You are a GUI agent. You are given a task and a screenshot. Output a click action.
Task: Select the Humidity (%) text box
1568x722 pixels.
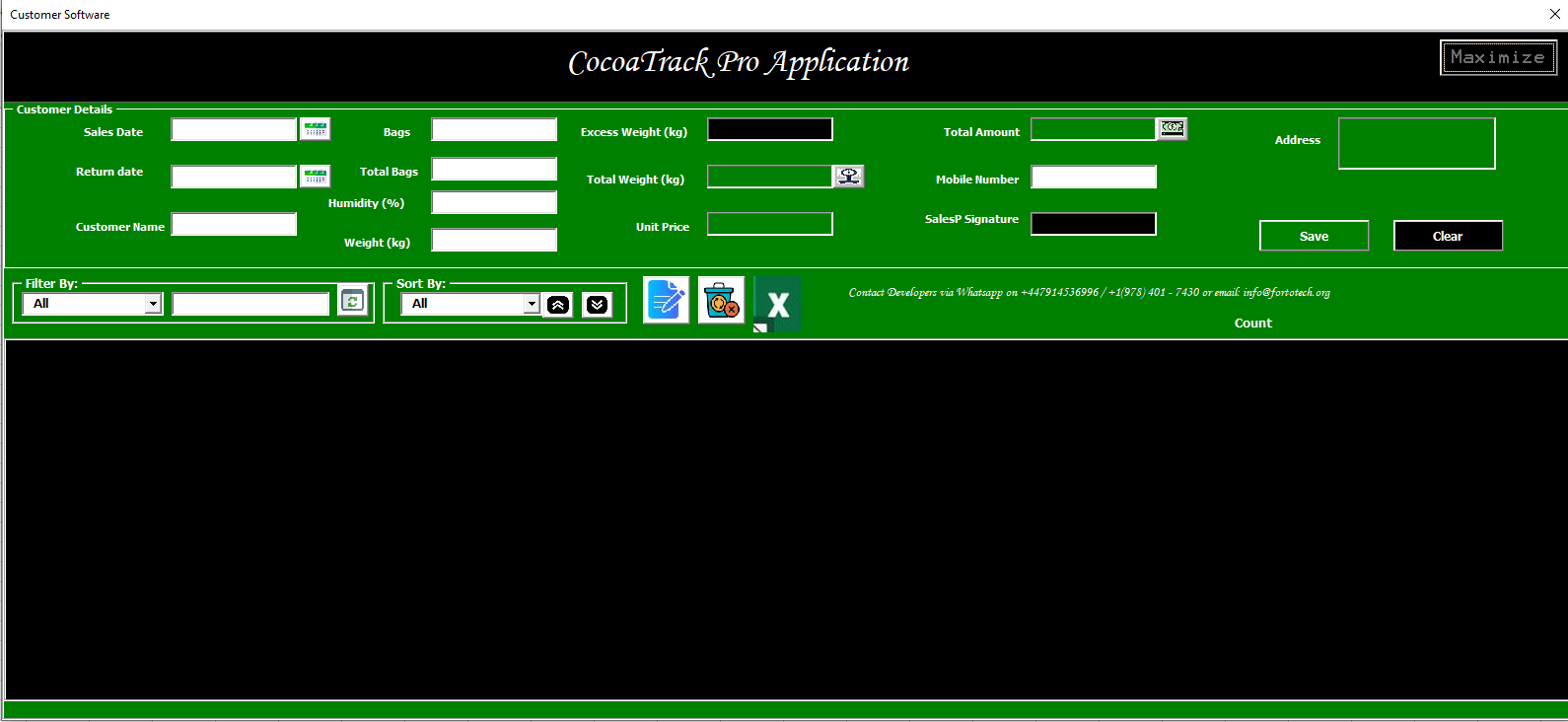tap(494, 203)
